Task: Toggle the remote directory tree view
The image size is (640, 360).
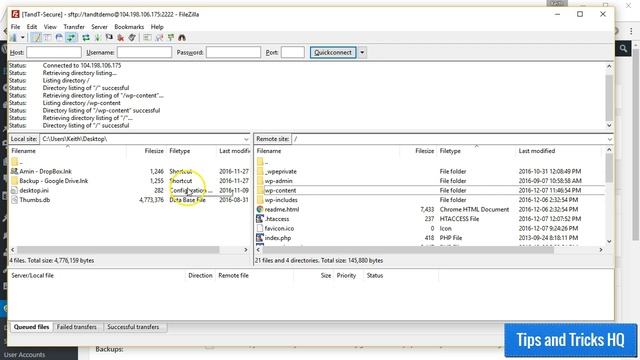Action: coord(59,38)
